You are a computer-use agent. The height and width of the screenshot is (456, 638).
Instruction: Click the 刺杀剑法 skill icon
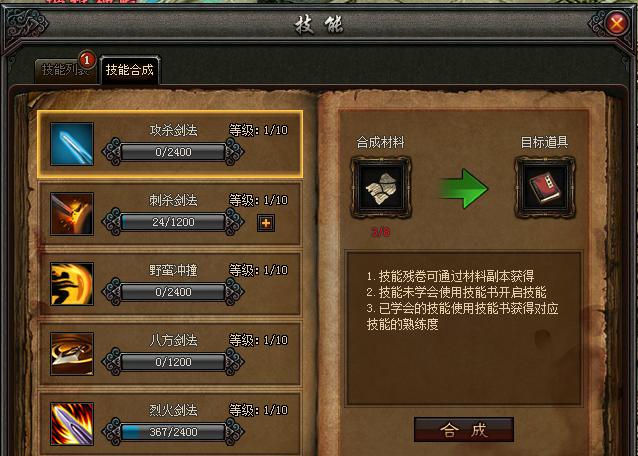72,214
